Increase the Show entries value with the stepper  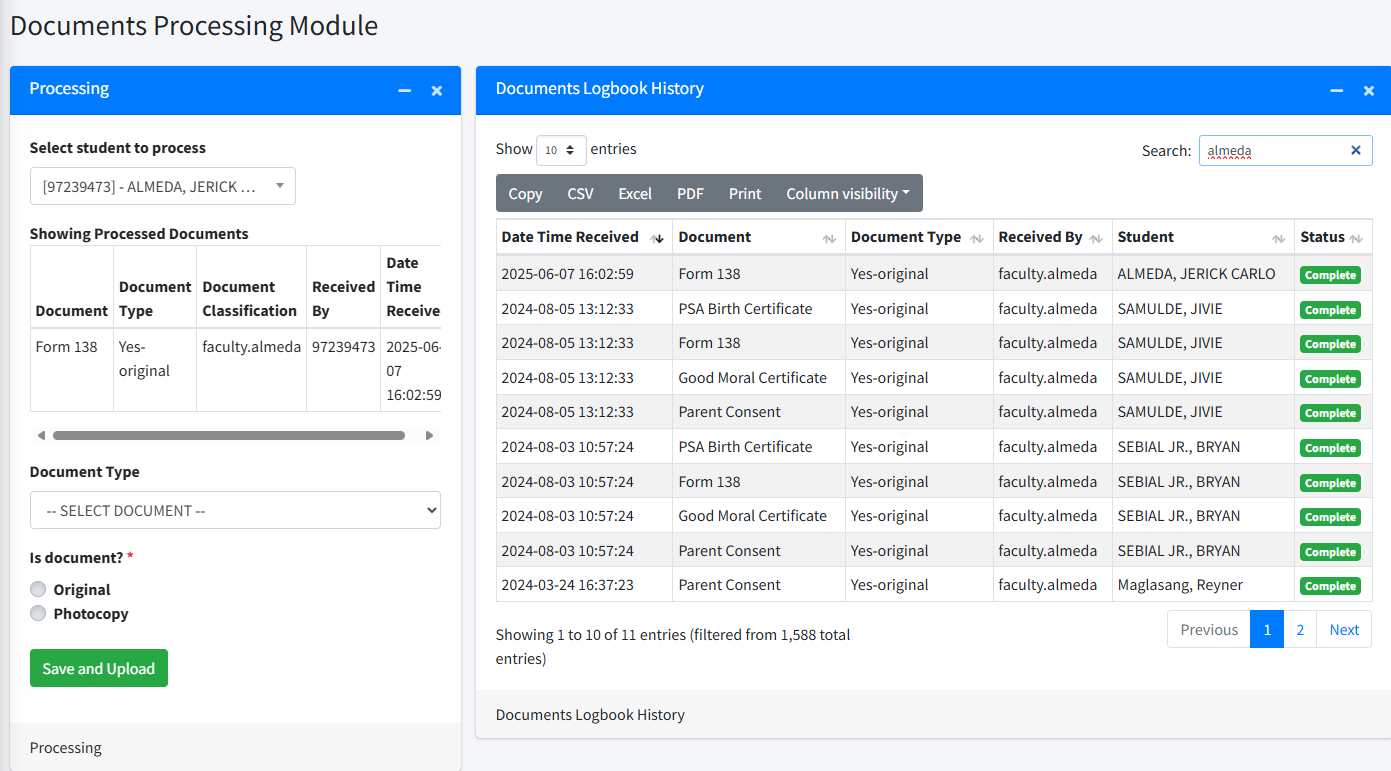click(572, 144)
